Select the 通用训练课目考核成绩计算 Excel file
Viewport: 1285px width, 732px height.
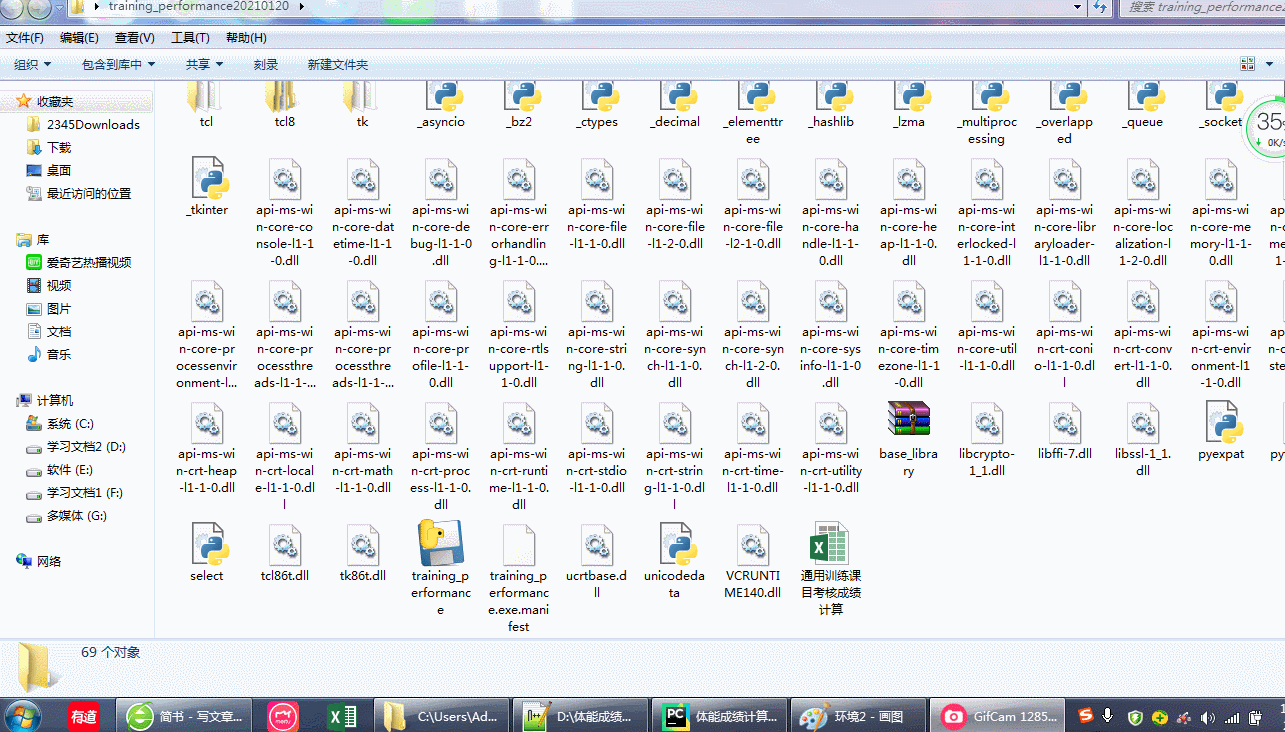tap(831, 569)
